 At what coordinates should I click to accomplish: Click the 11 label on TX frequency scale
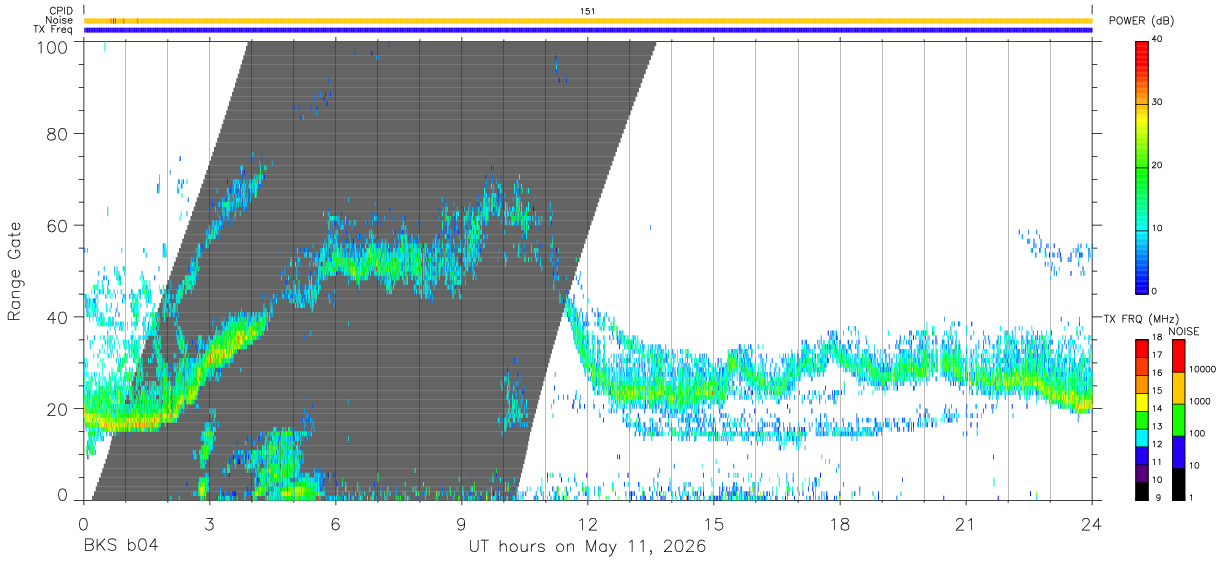point(1159,462)
